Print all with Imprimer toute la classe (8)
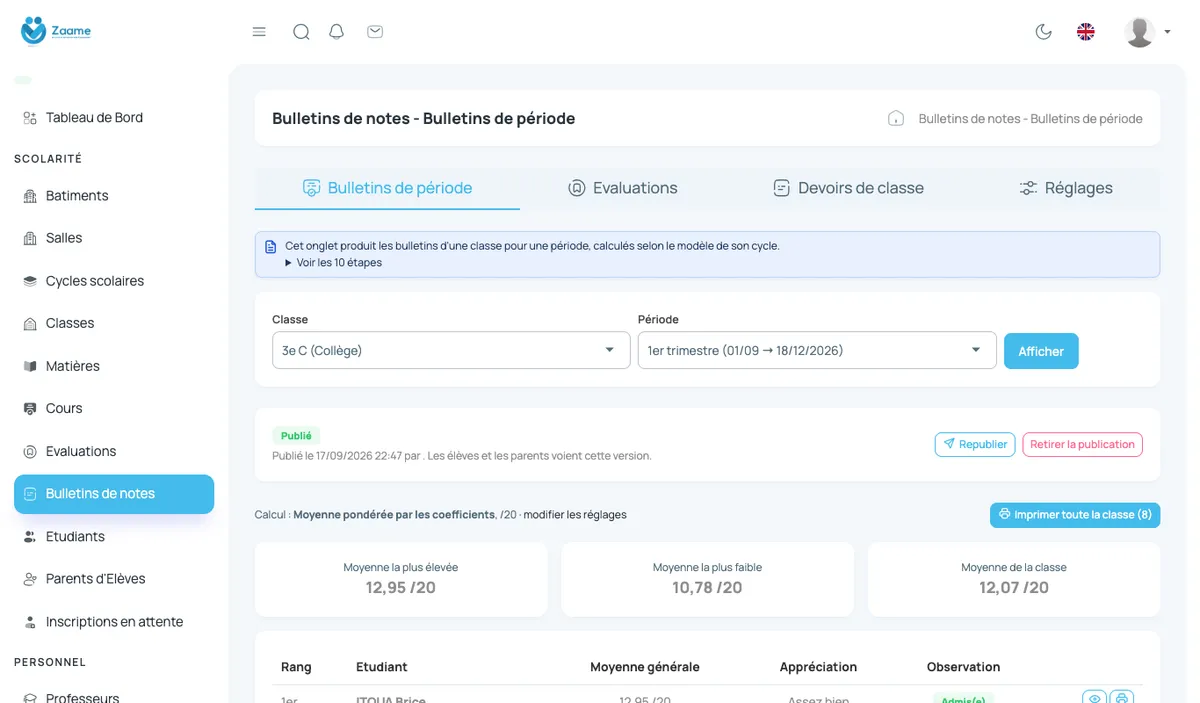The height and width of the screenshot is (703, 1200). click(1075, 515)
